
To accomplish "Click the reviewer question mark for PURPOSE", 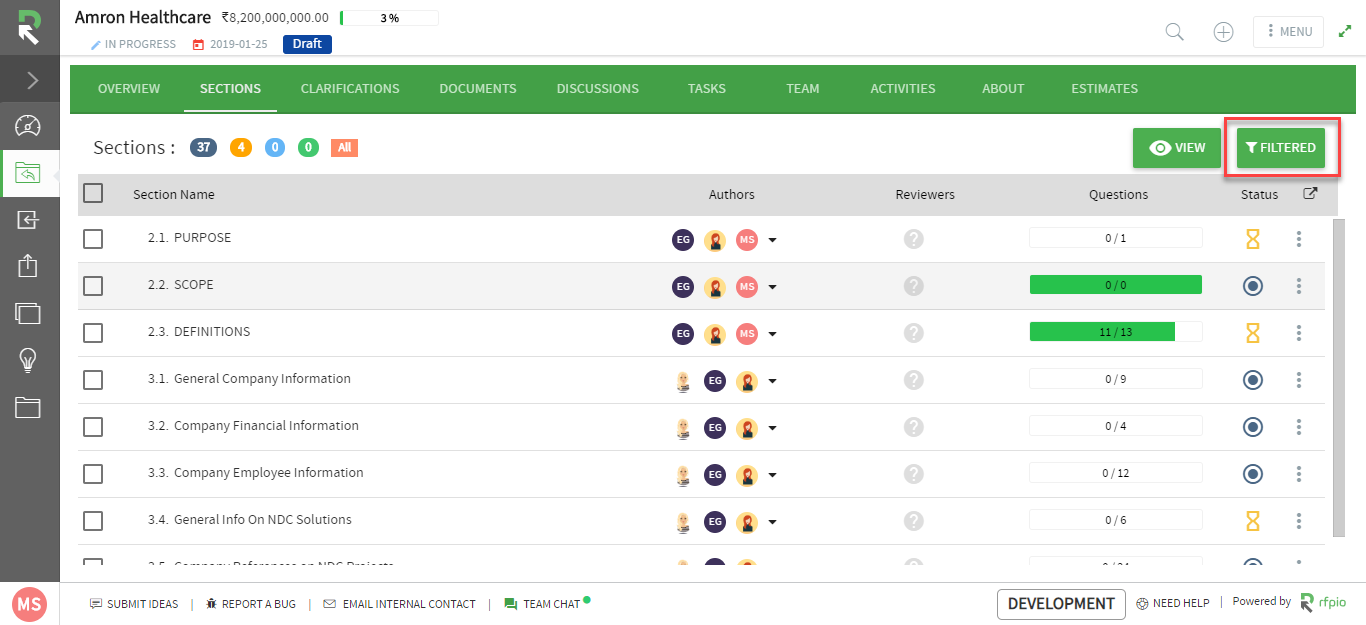I will 913,239.
